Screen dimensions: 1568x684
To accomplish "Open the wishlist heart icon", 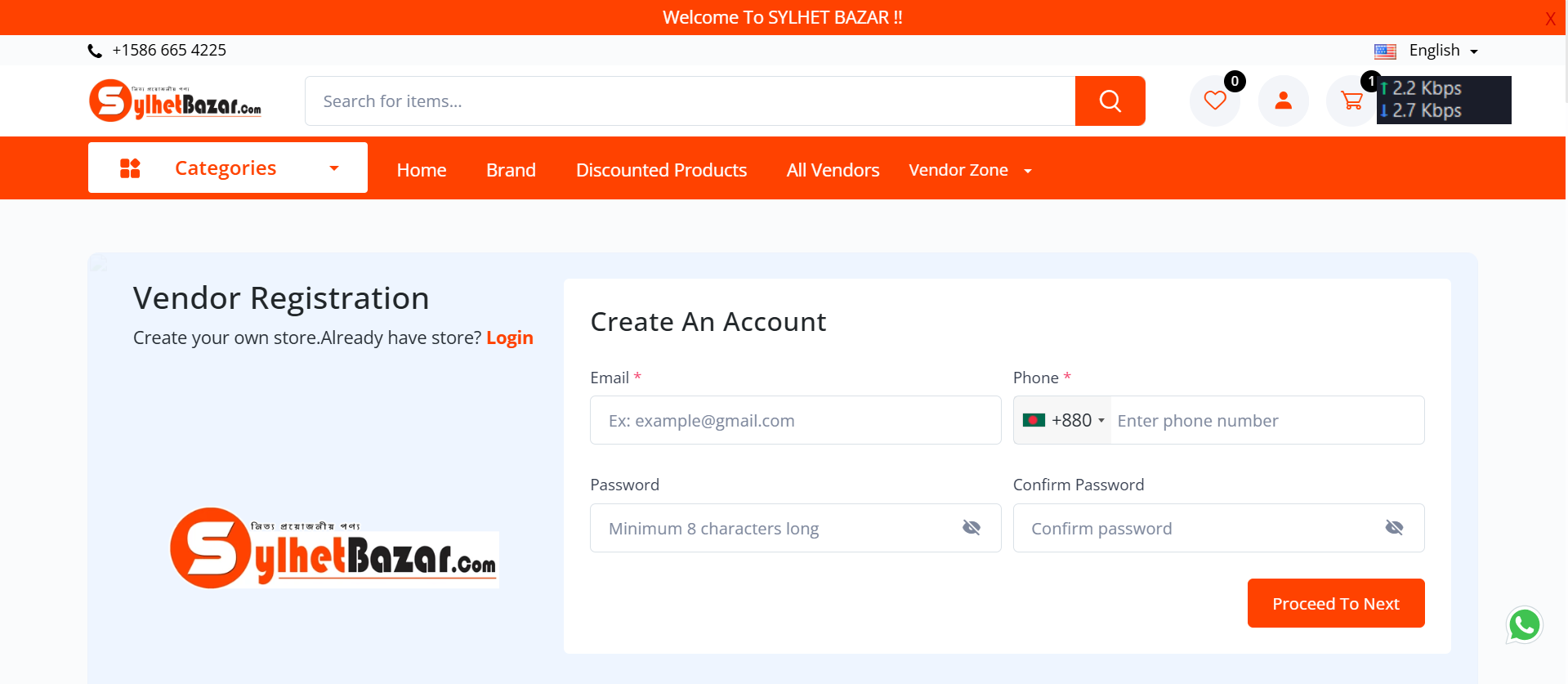I will [1215, 101].
